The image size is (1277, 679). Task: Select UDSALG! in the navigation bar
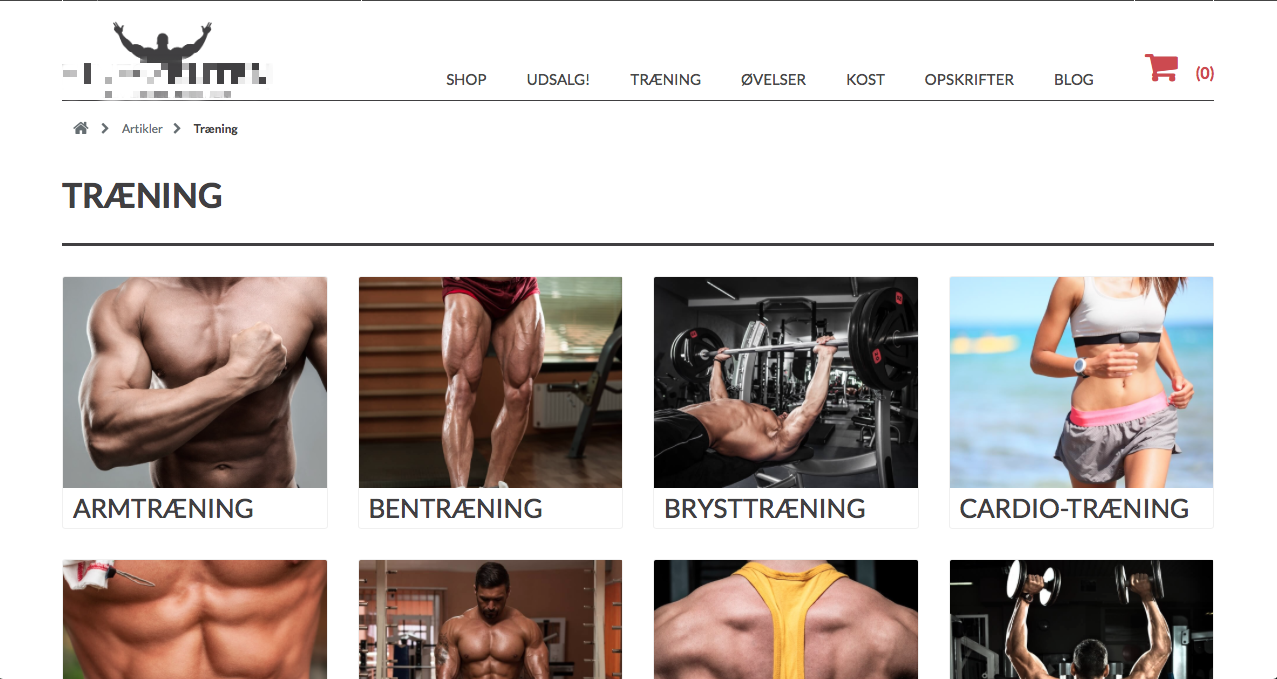(x=558, y=80)
